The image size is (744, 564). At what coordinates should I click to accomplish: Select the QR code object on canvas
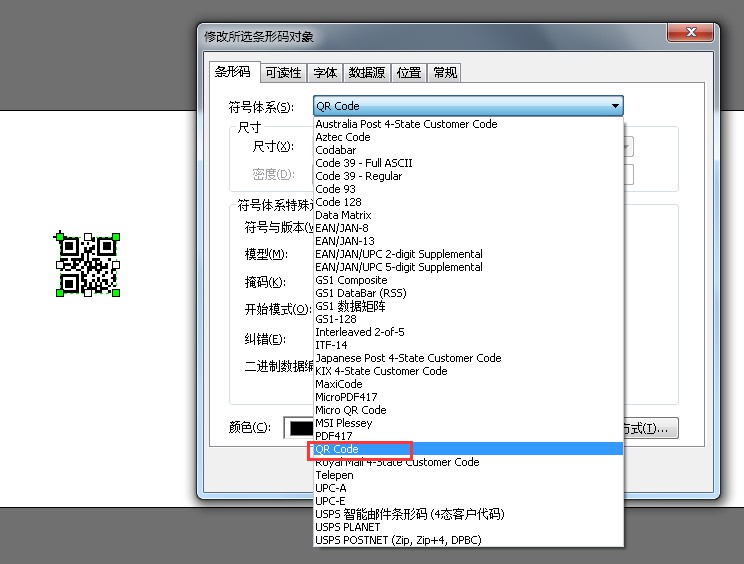[87, 264]
